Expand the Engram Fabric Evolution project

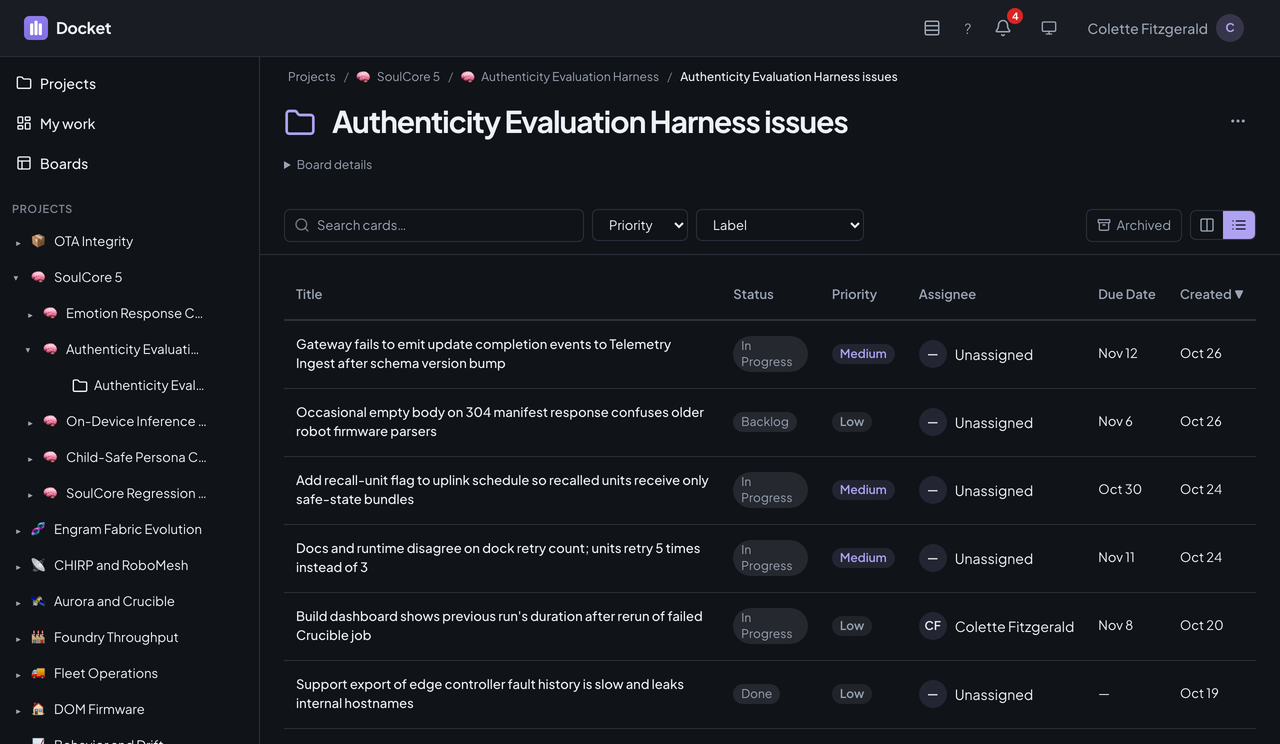pos(18,530)
